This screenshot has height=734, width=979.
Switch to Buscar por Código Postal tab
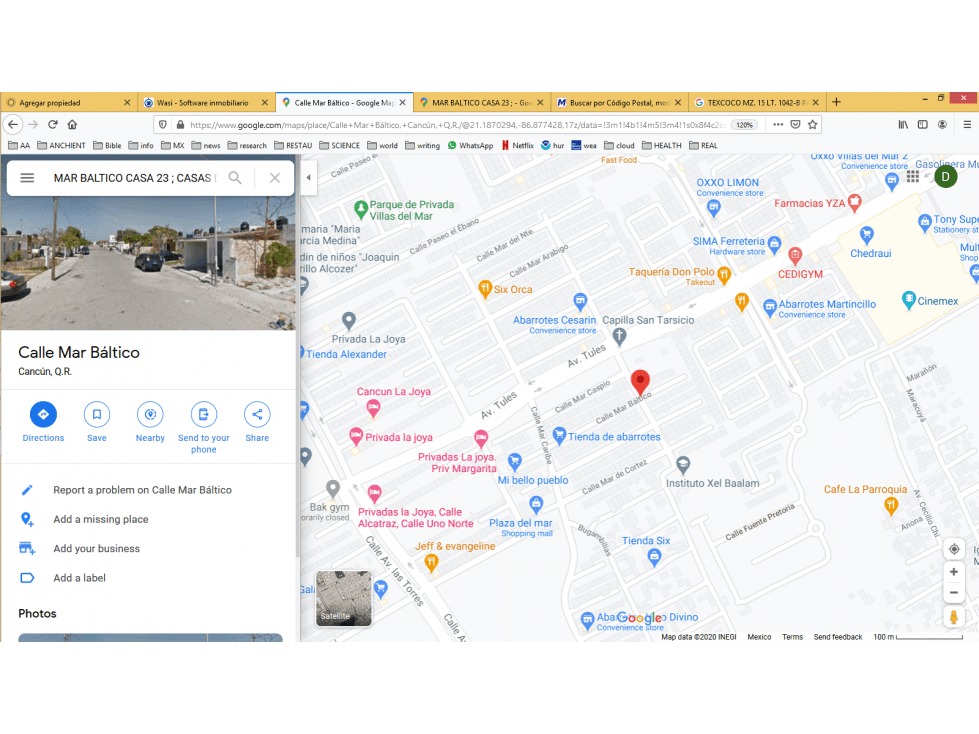coord(619,102)
